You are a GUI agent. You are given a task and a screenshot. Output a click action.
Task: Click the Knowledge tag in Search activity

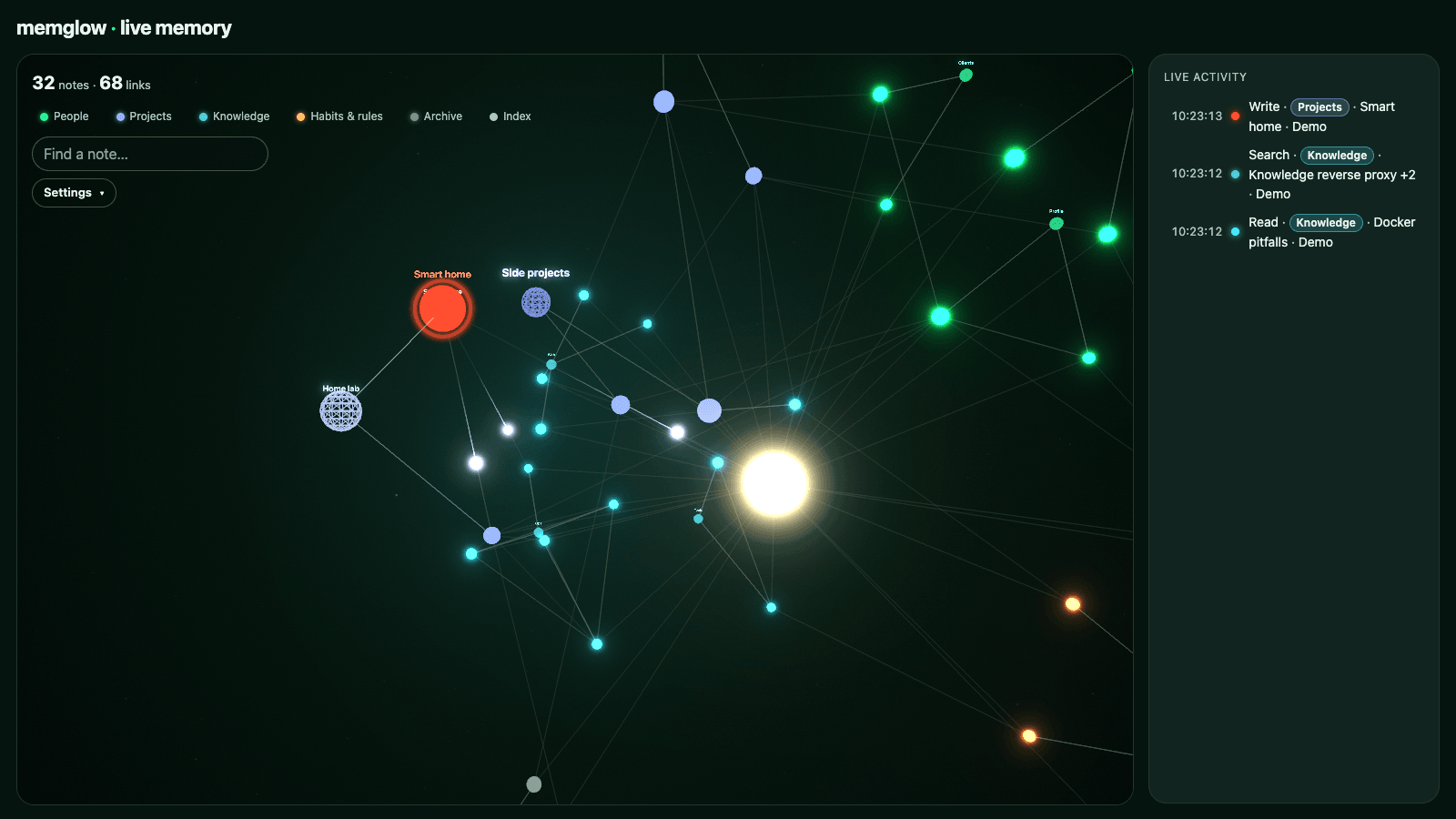[x=1337, y=156]
